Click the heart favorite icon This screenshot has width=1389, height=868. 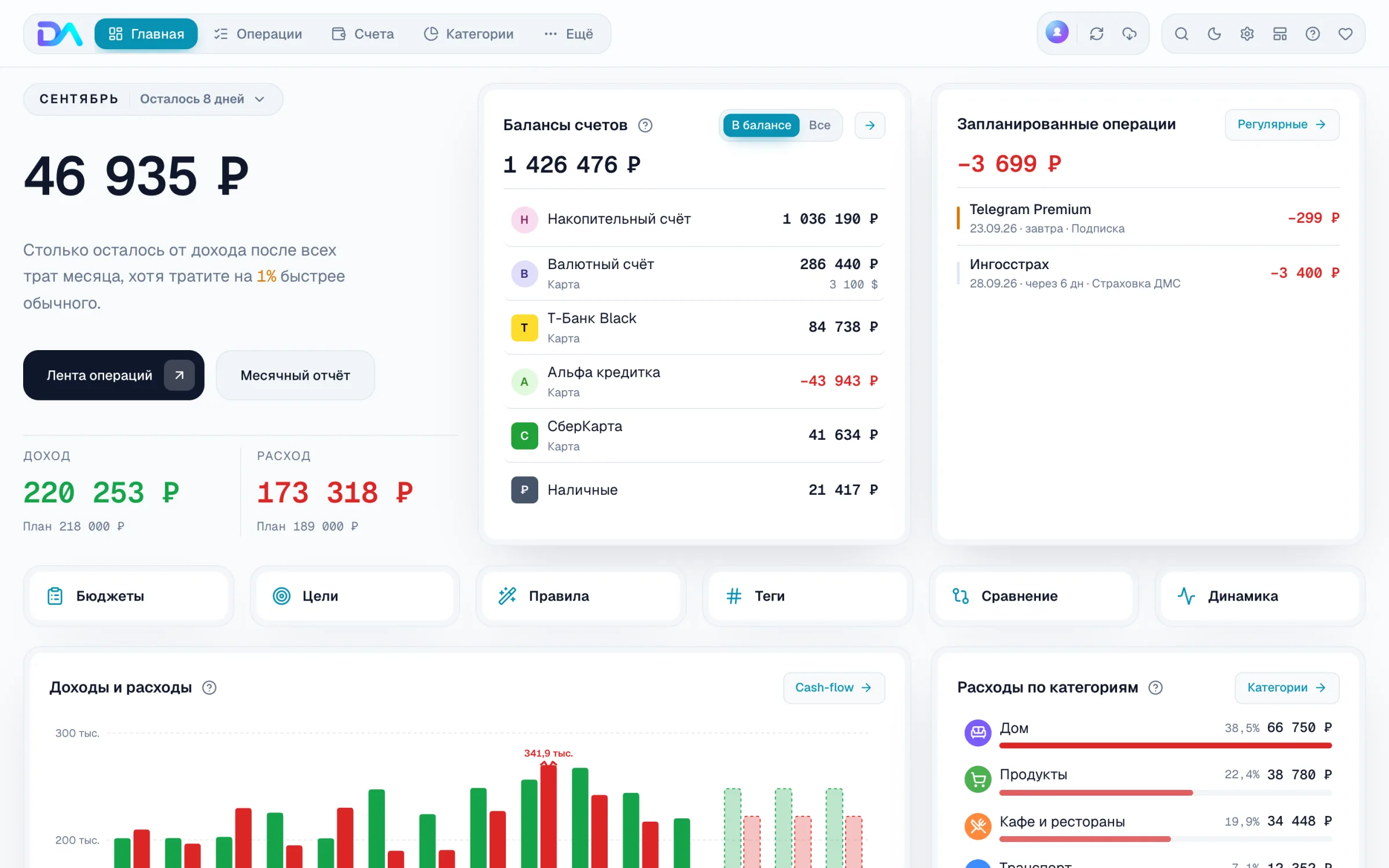tap(1345, 34)
